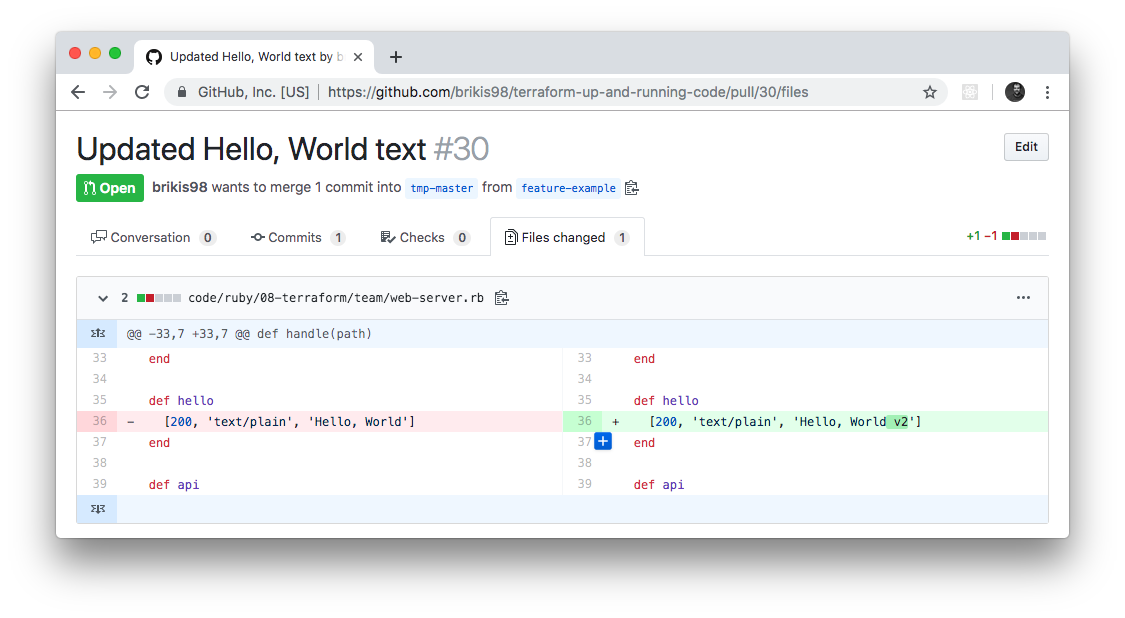Reload the page
Image resolution: width=1125 pixels, height=618 pixels.
pyautogui.click(x=142, y=91)
